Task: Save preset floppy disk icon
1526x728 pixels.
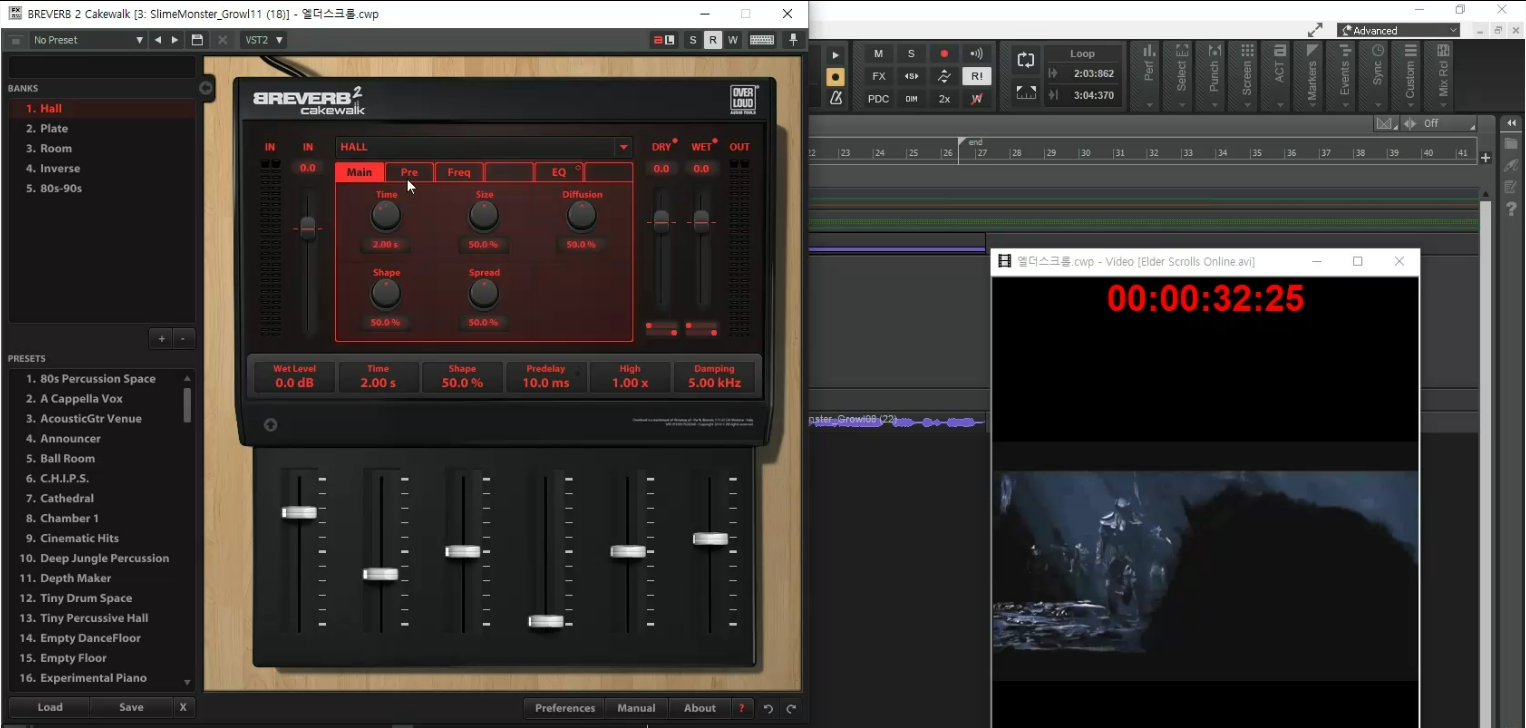Action: (x=197, y=40)
